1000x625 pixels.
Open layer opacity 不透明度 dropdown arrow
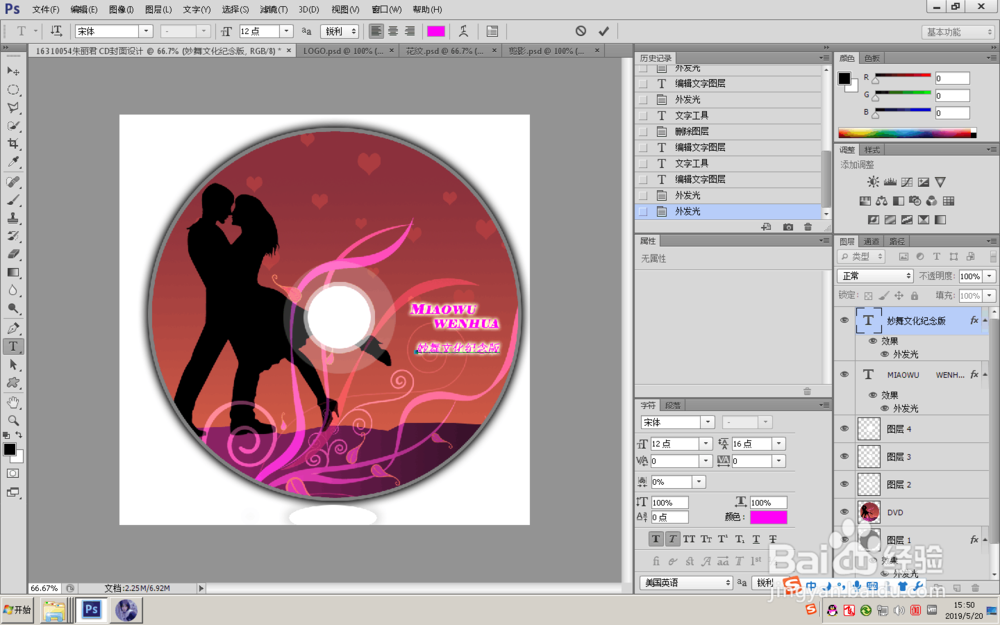pyautogui.click(x=989, y=276)
